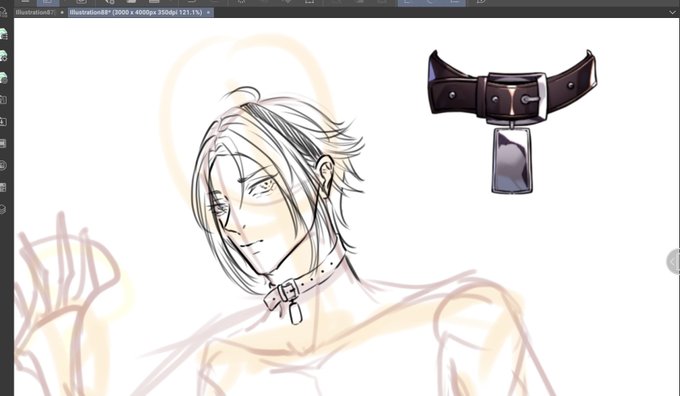Click the round circle icon in left sidebar
This screenshot has width=680, height=396.
3,165
